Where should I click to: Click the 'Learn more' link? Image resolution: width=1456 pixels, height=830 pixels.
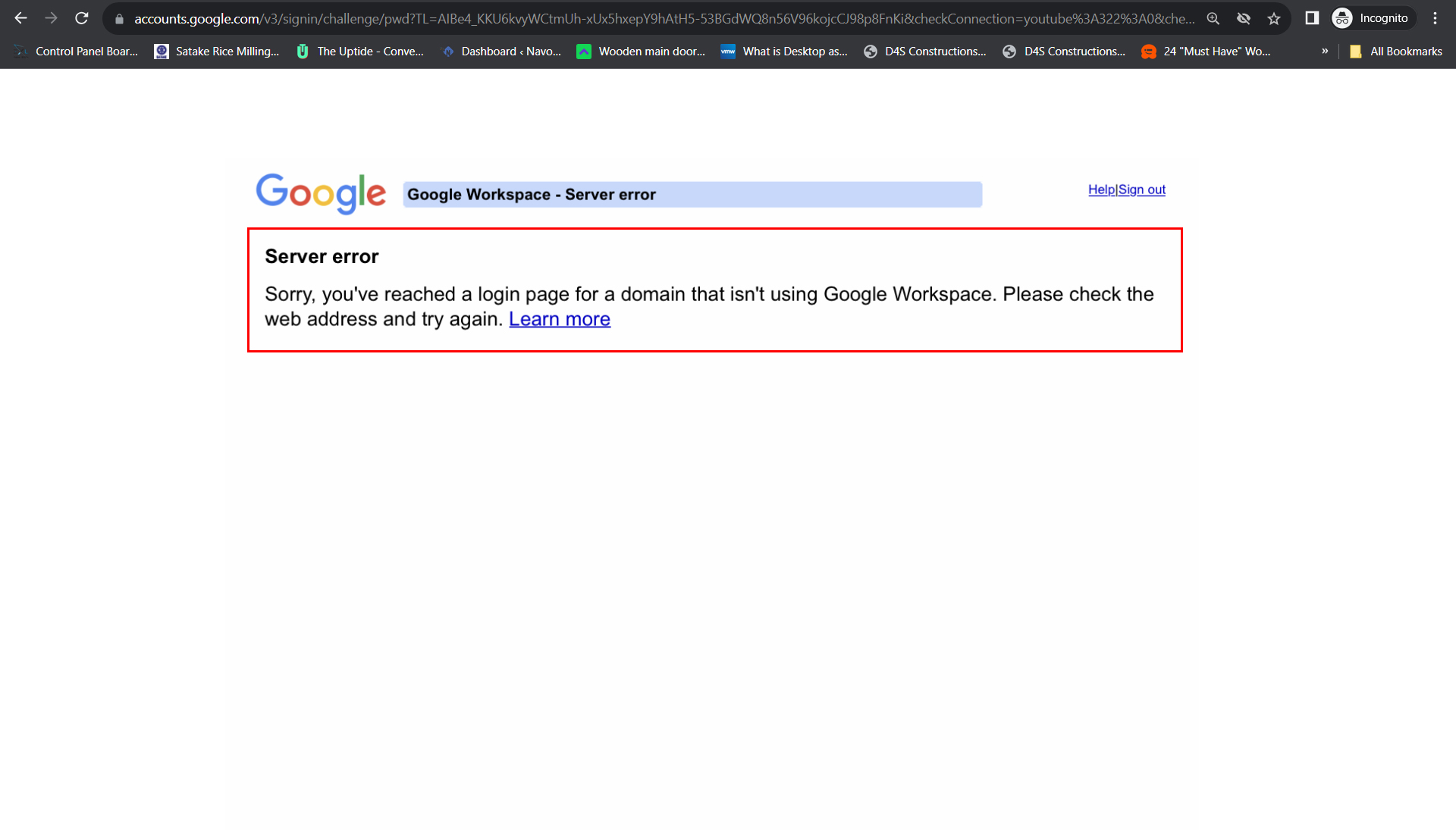tap(560, 318)
